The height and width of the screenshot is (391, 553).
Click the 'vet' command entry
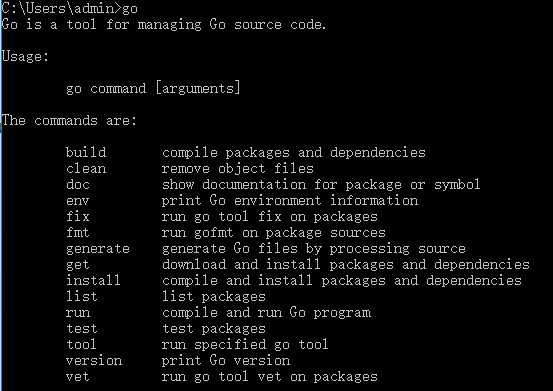pos(78,377)
